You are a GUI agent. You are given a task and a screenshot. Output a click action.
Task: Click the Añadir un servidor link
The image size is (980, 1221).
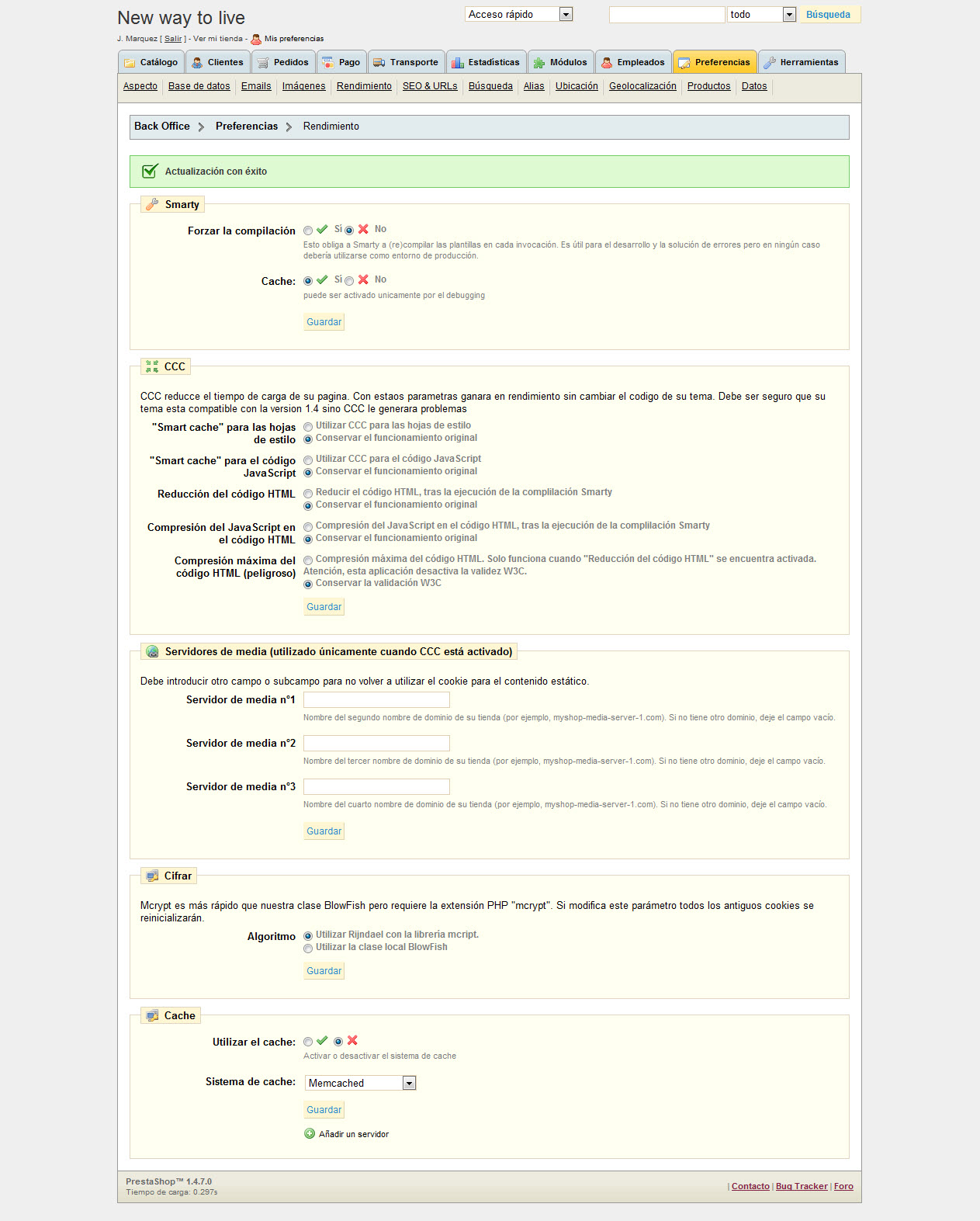pos(354,1134)
